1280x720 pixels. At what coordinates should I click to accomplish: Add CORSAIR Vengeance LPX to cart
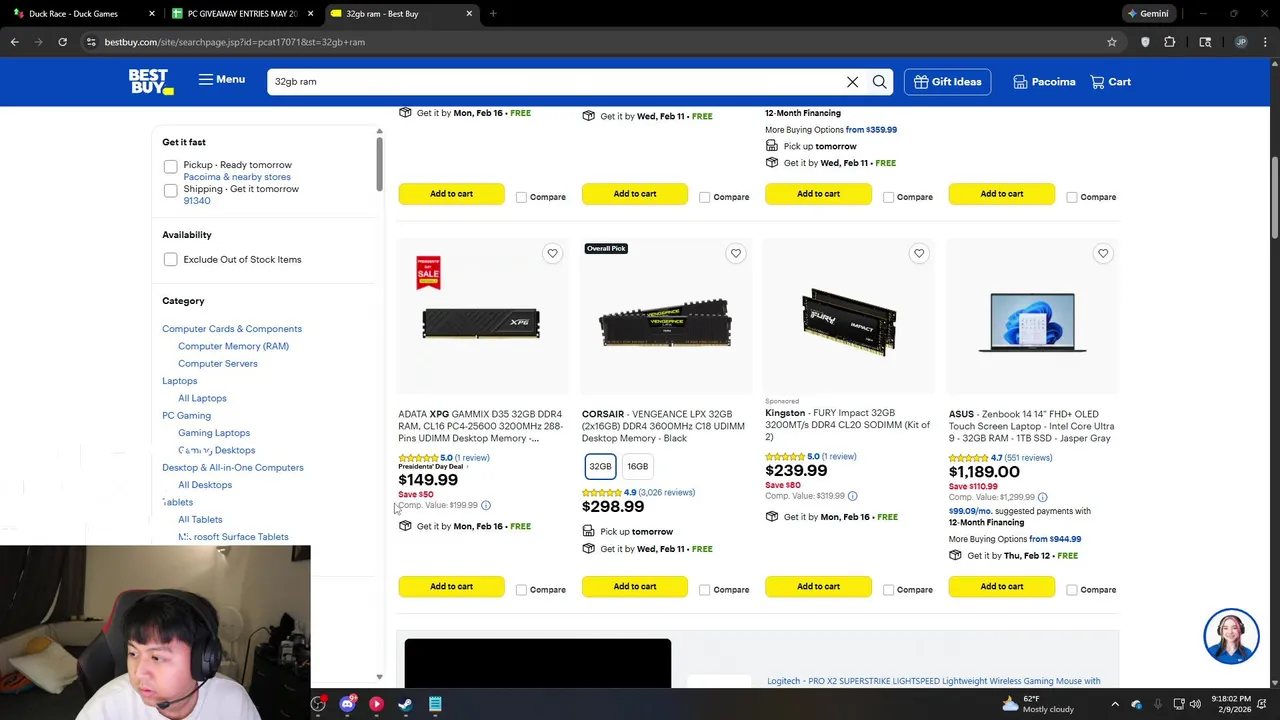635,587
